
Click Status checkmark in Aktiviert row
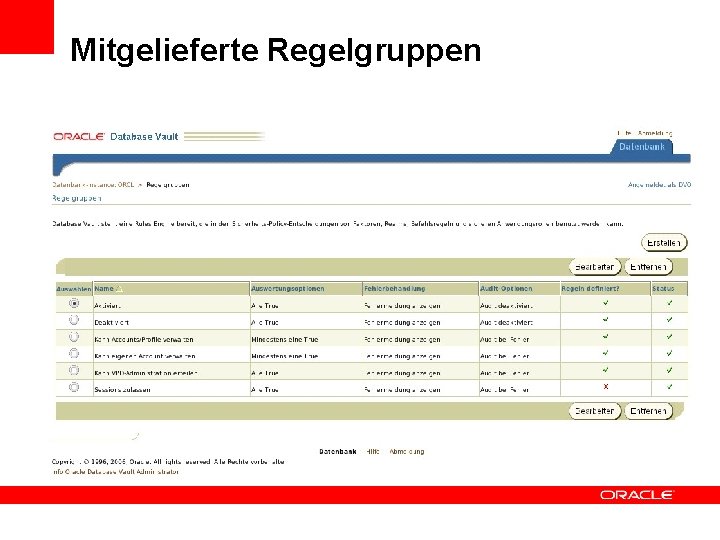pos(669,303)
